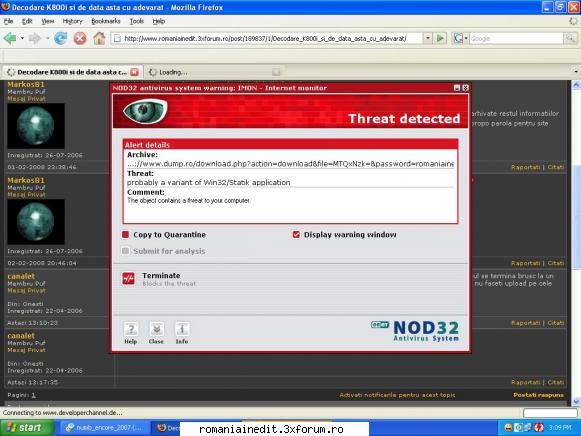Click Activati notificarile pentru acest topic link
Viewport: 581px width, 436px height.
pos(397,395)
